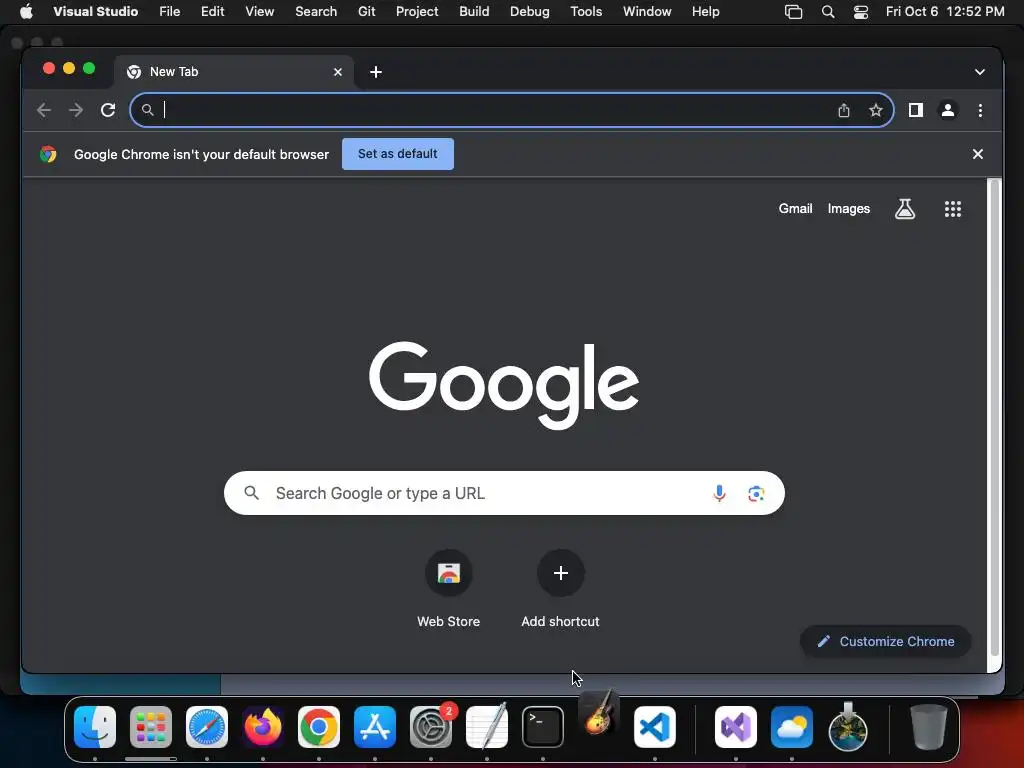Open Search Labs flask icon
Screen dimensions: 1024x768
(x=904, y=209)
